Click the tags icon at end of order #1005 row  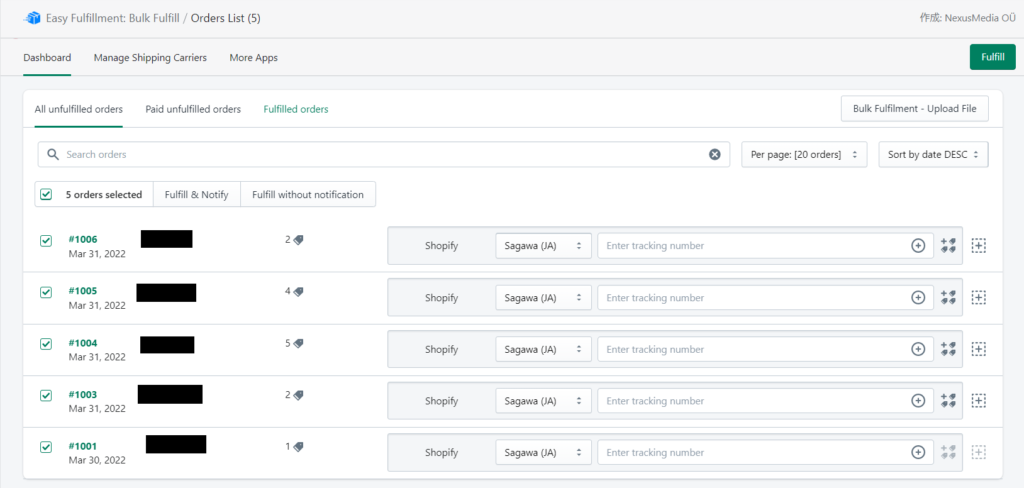[x=948, y=297]
